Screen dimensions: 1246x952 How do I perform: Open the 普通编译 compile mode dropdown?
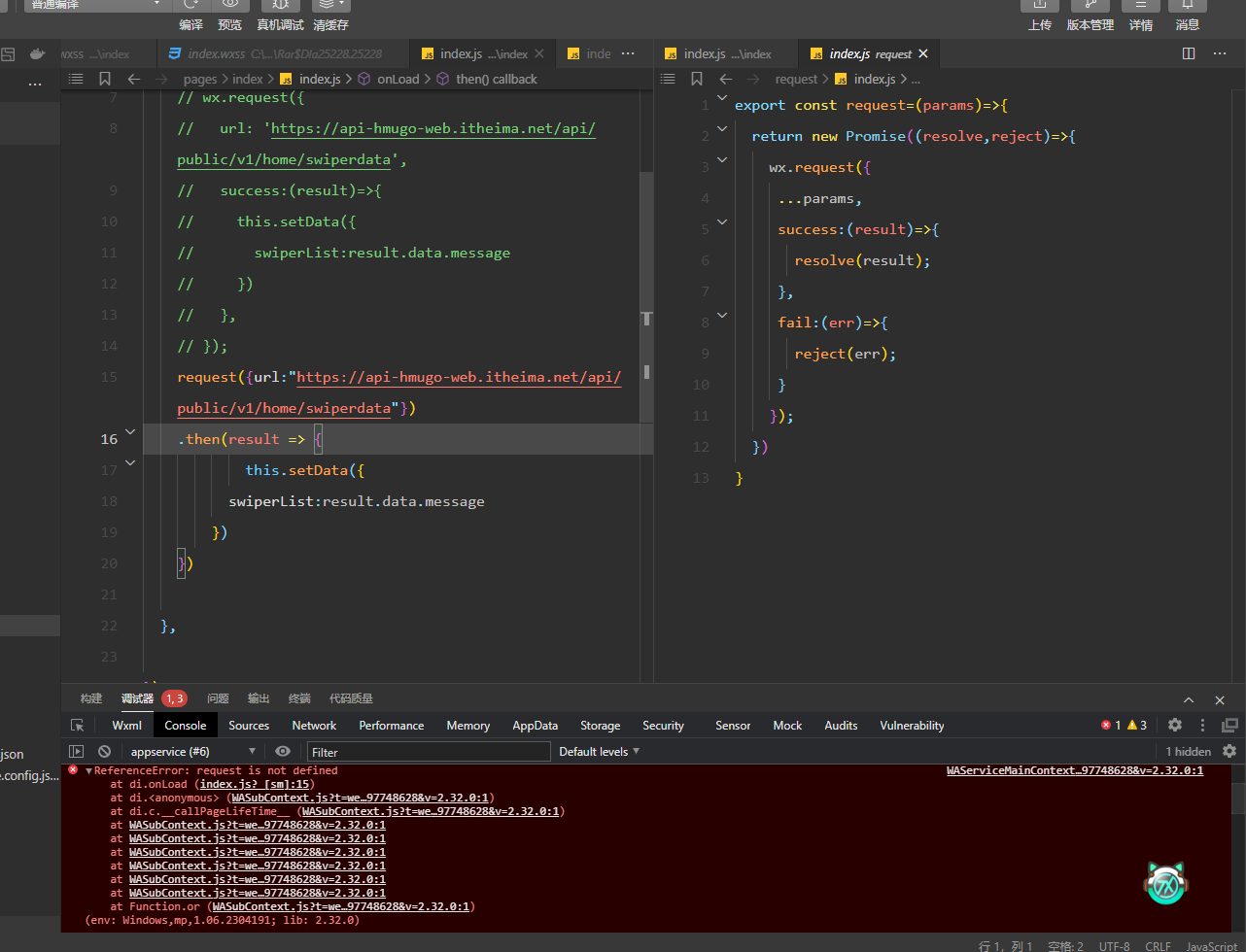97,5
